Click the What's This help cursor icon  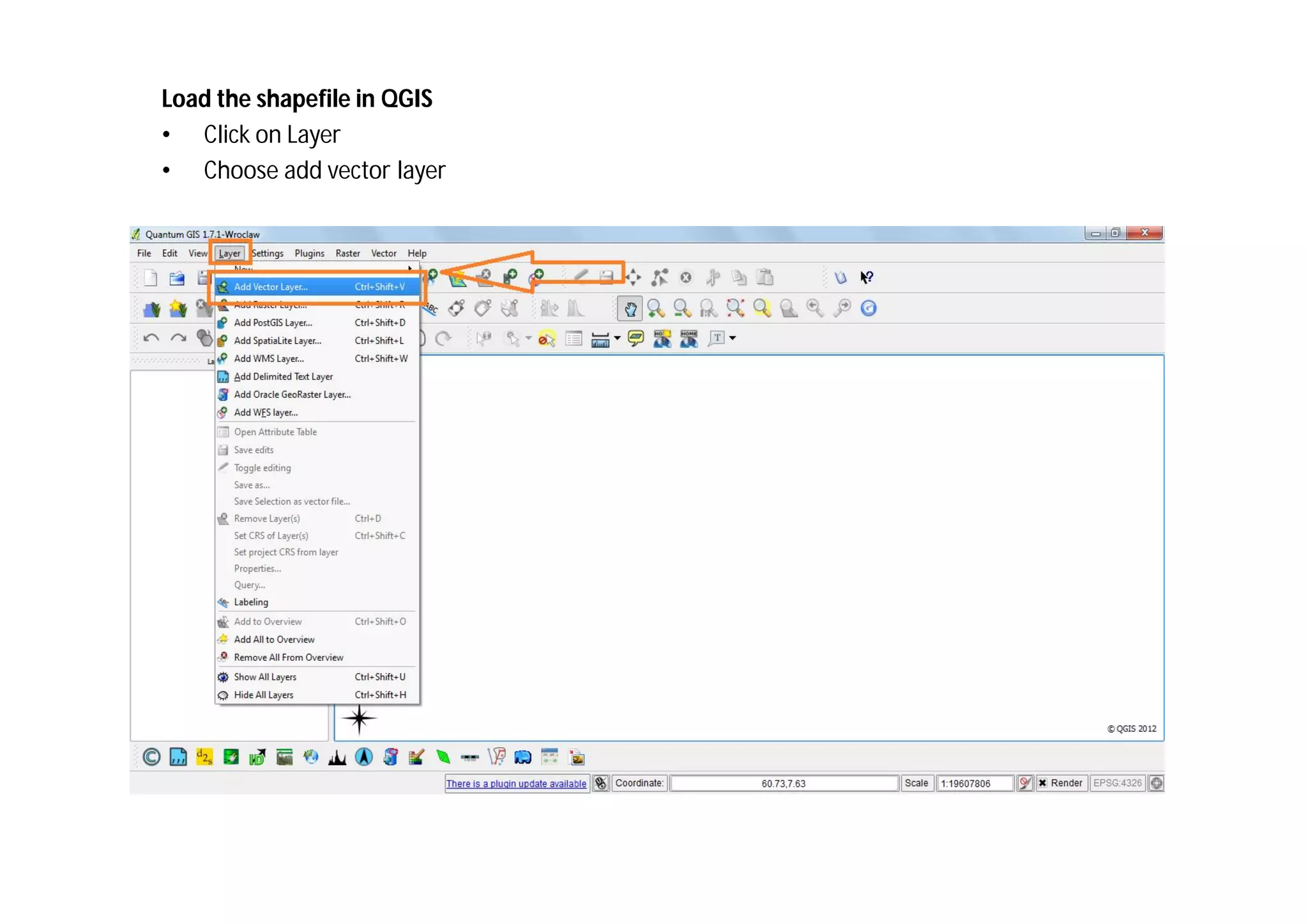(x=867, y=277)
